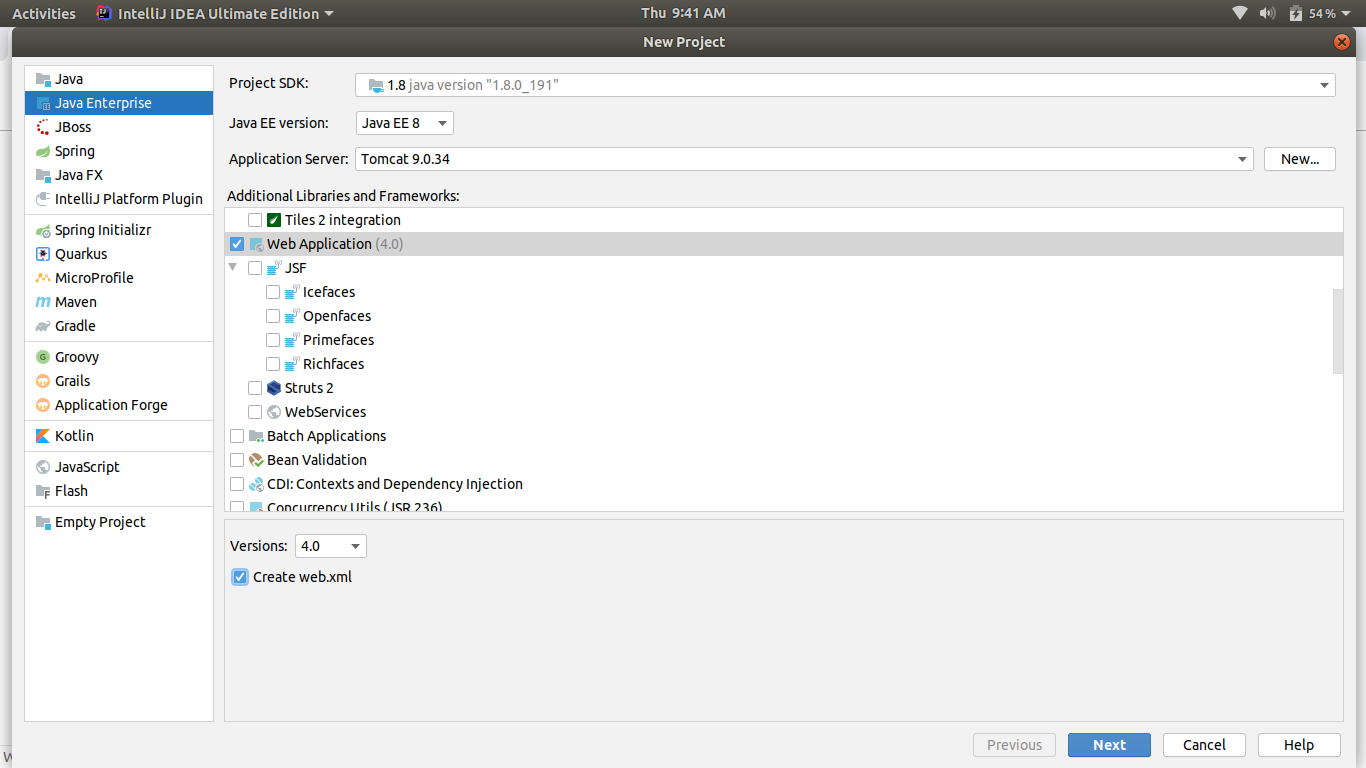Image resolution: width=1366 pixels, height=768 pixels.
Task: Click the MicroProfile icon
Action: pyautogui.click(x=43, y=278)
